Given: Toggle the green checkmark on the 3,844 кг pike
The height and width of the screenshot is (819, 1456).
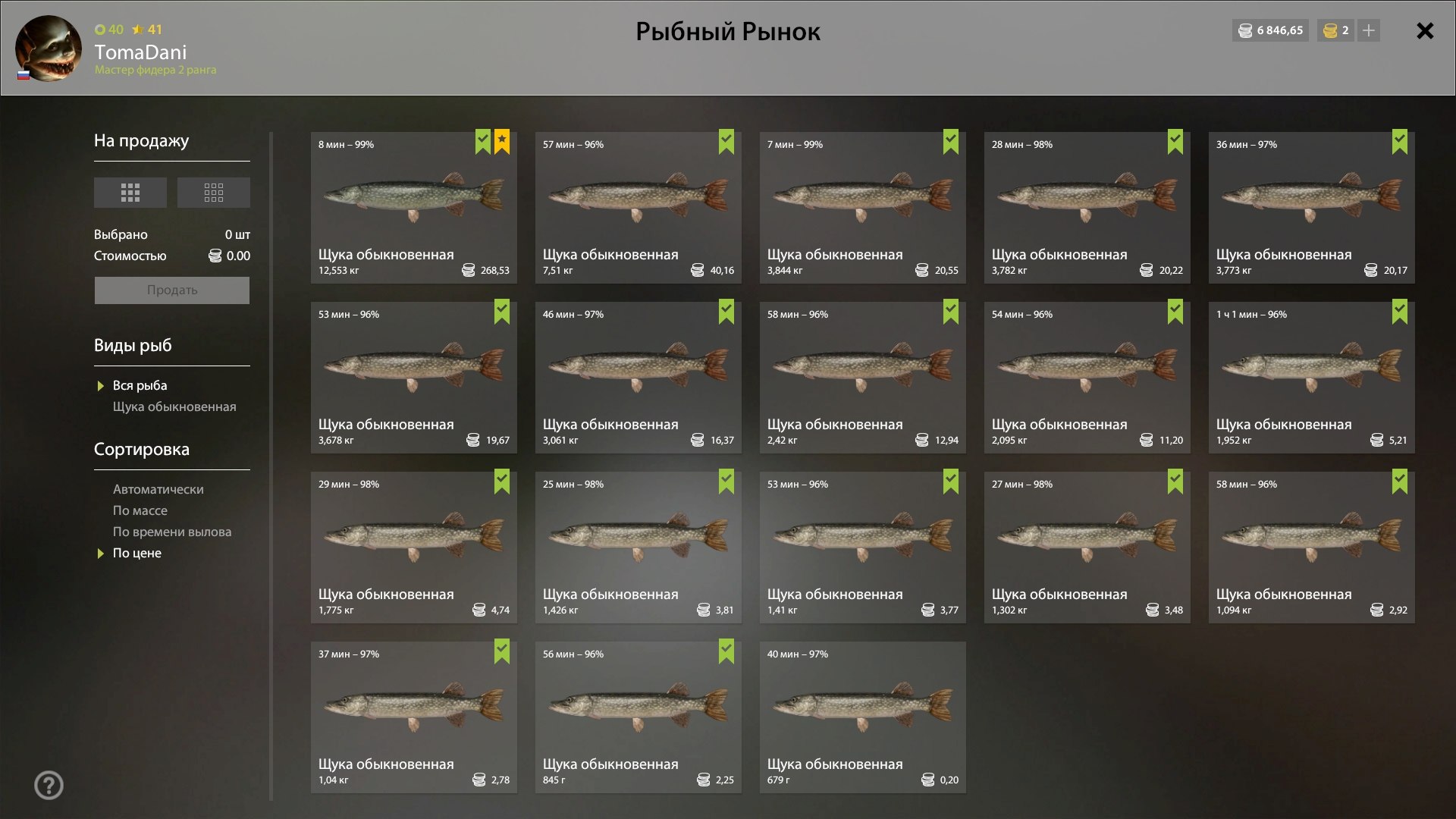Looking at the screenshot, I should click(x=951, y=141).
